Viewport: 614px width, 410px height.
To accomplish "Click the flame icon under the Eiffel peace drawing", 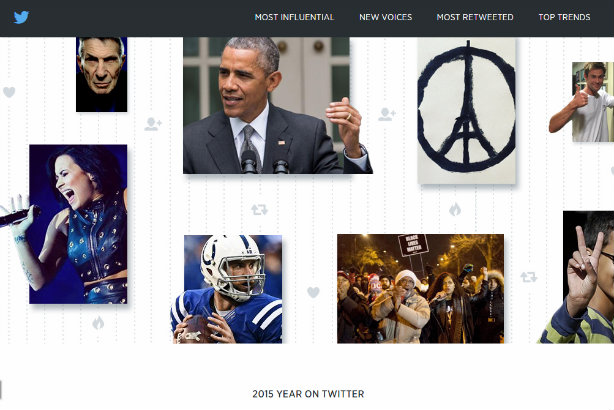I will pos(455,210).
